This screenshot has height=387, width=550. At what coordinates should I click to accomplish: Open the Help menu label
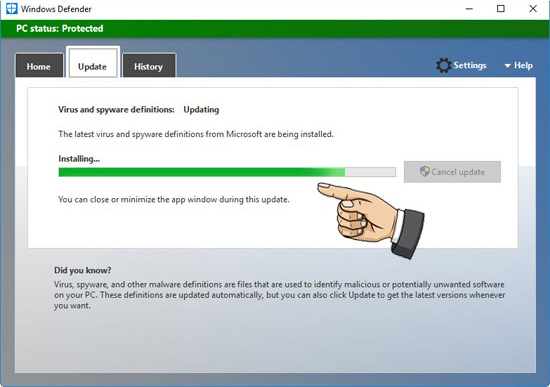coord(523,66)
